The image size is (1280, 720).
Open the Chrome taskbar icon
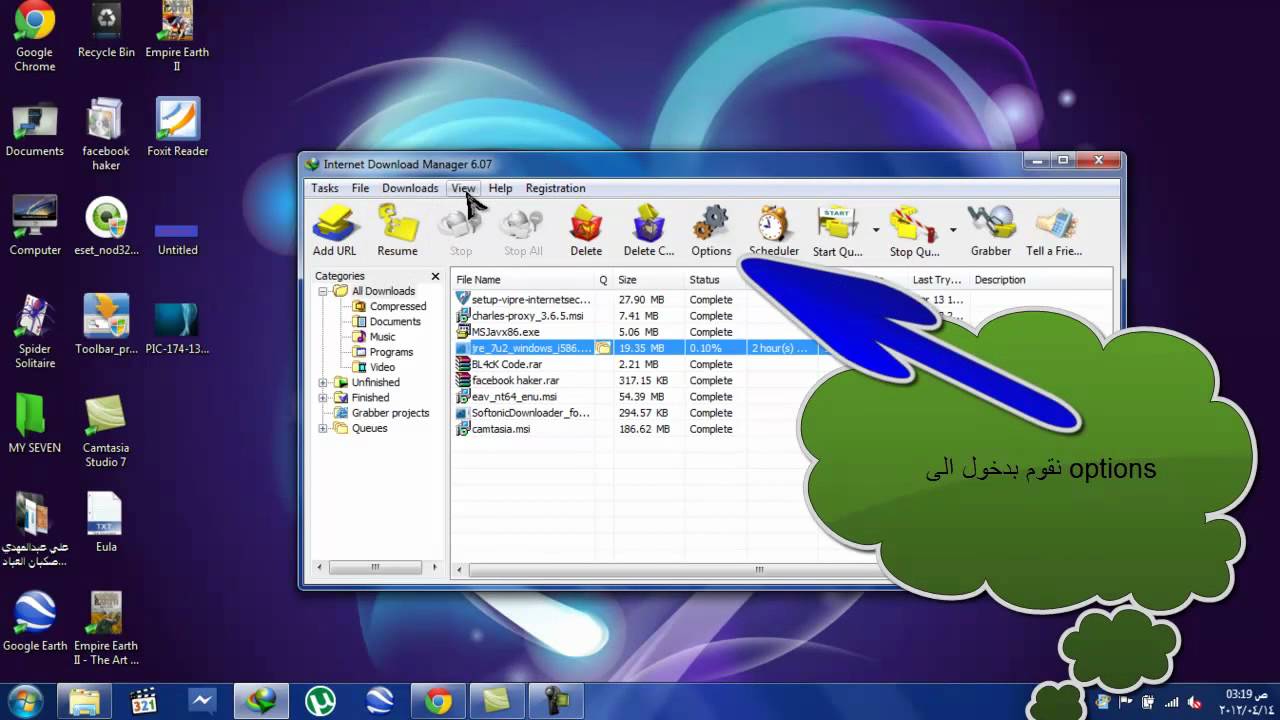click(x=438, y=702)
